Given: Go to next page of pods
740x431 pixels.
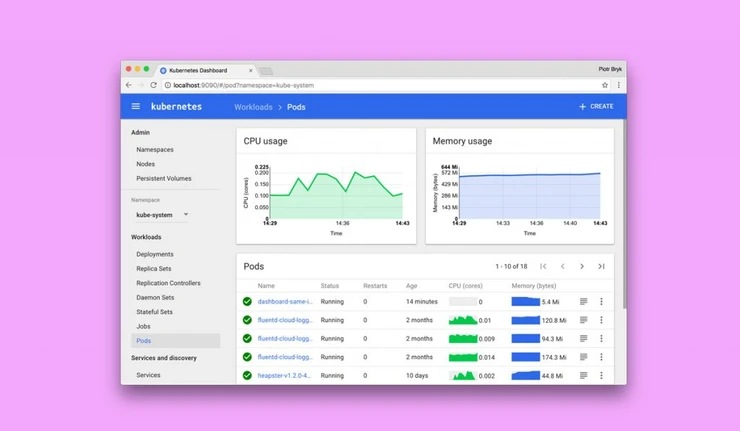Looking at the screenshot, I should (582, 266).
